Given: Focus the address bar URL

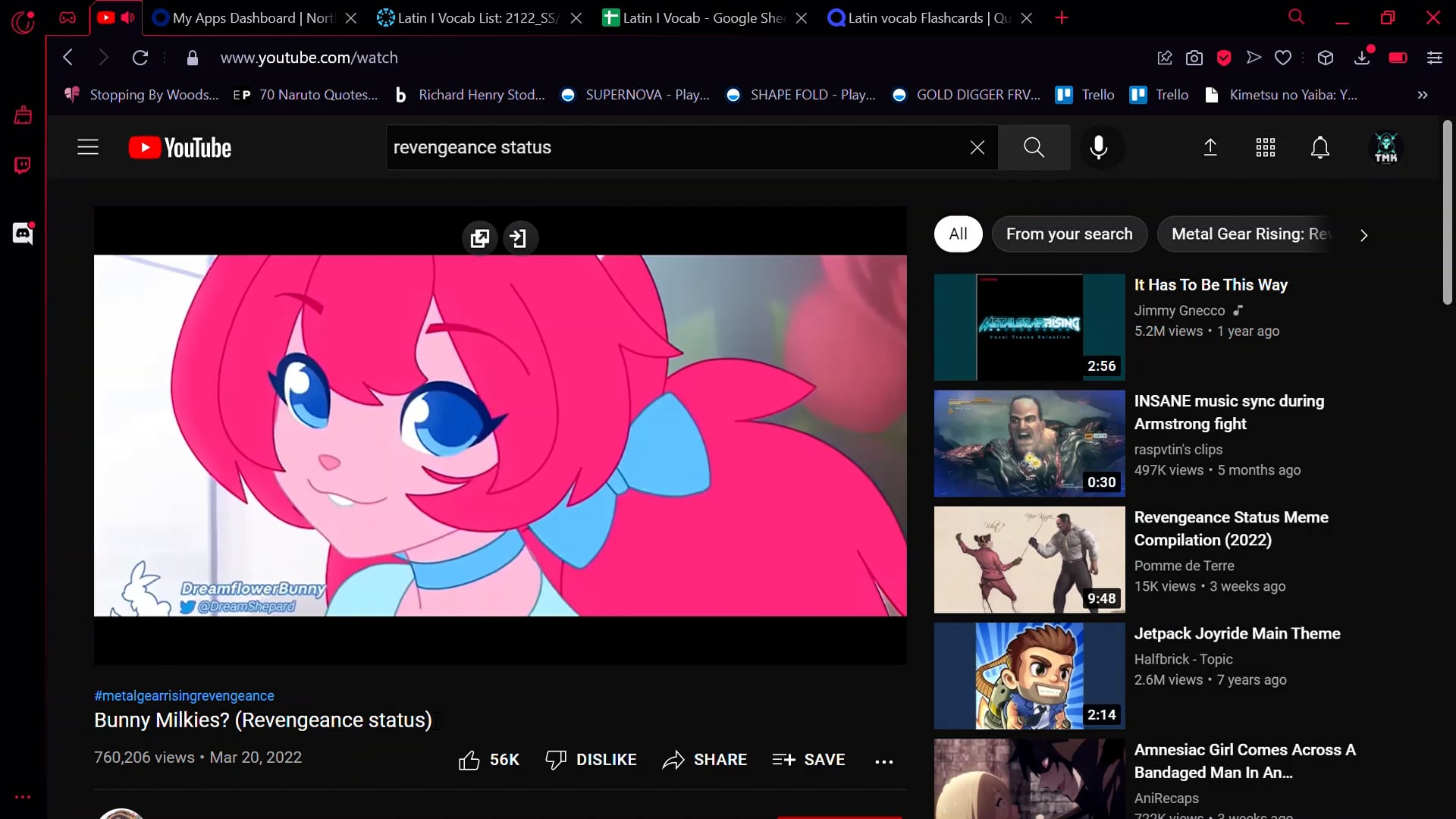Looking at the screenshot, I should 309,58.
